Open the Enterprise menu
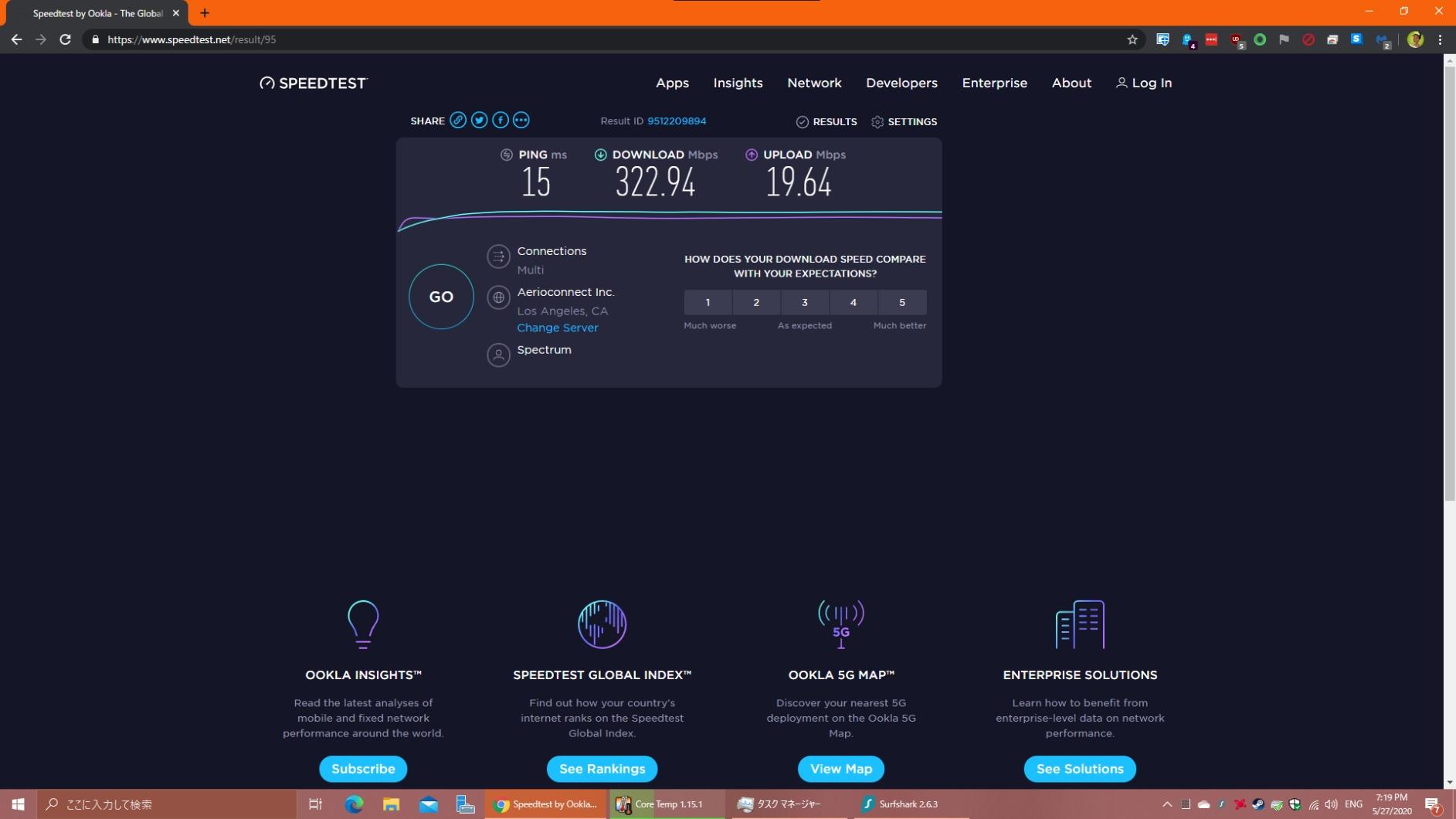1456x819 pixels. [994, 83]
